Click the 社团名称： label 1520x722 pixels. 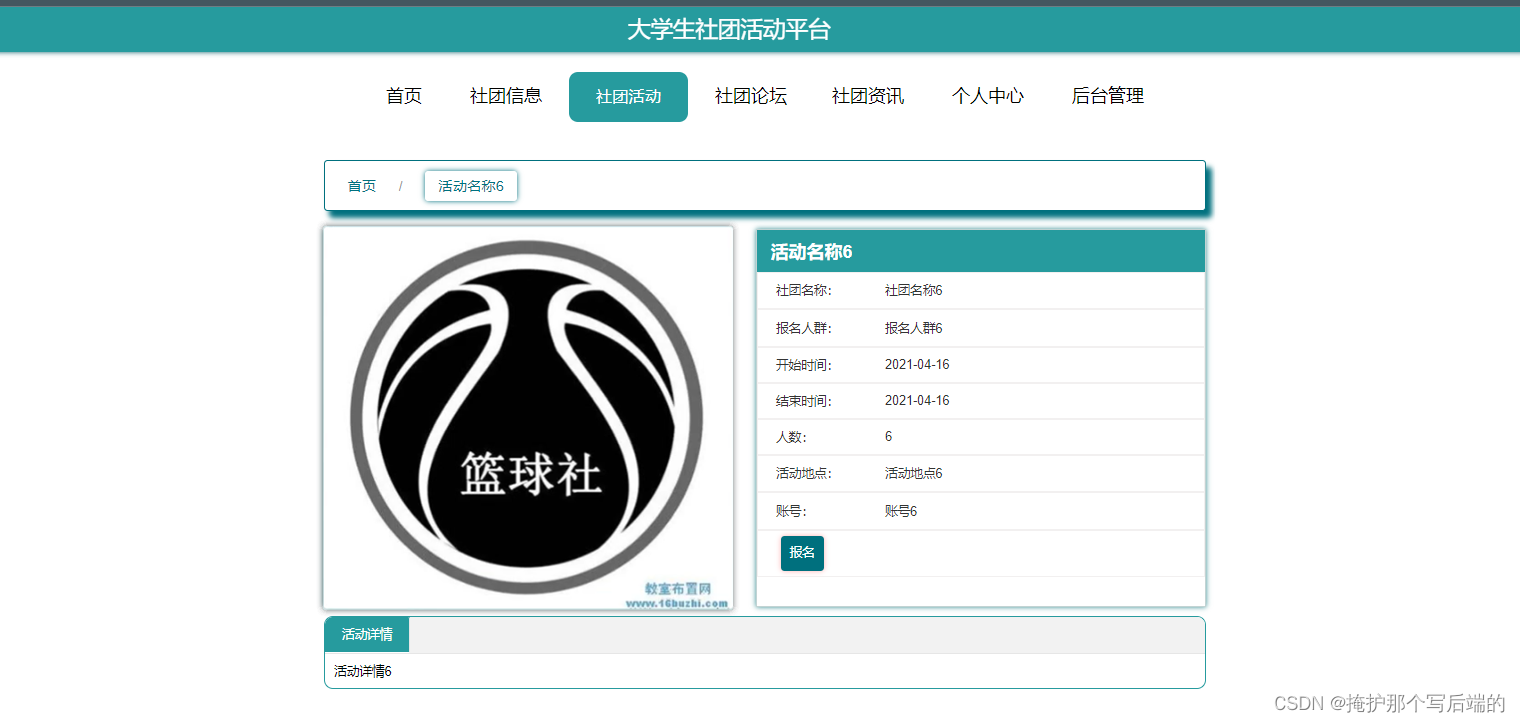tap(804, 291)
